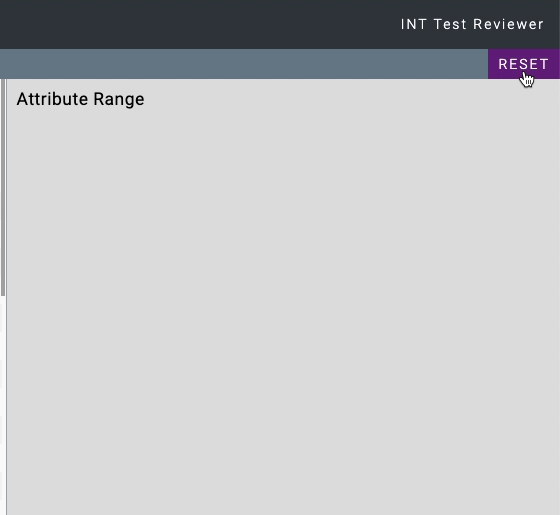Viewport: 560px width, 515px height.
Task: Open the INT Test Reviewer account menu
Action: click(x=472, y=24)
